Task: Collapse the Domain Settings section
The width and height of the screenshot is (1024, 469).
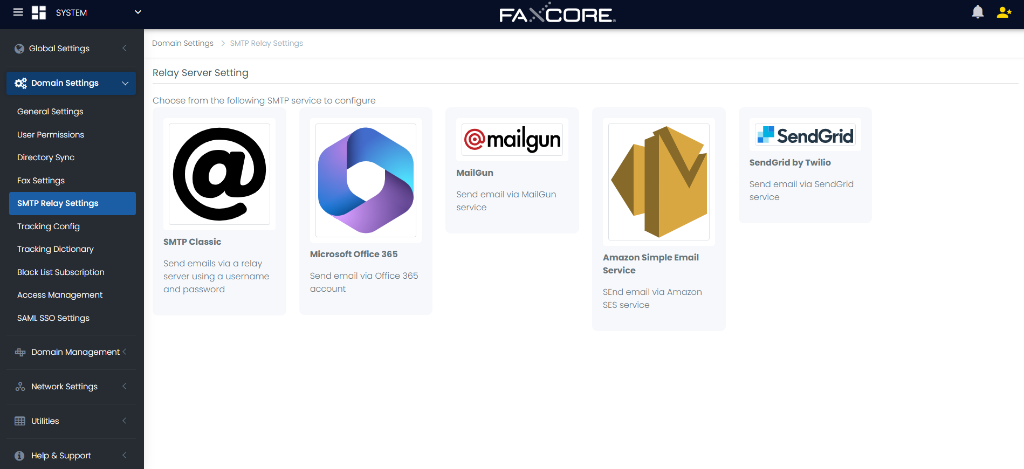Action: click(x=71, y=83)
